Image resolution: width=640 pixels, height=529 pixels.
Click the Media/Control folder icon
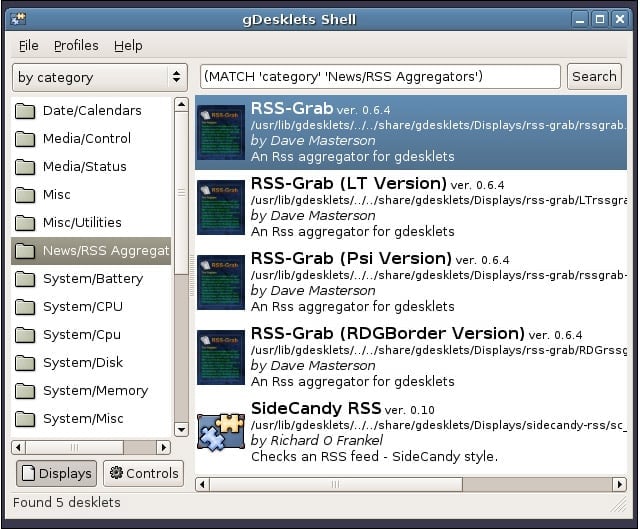coord(25,139)
